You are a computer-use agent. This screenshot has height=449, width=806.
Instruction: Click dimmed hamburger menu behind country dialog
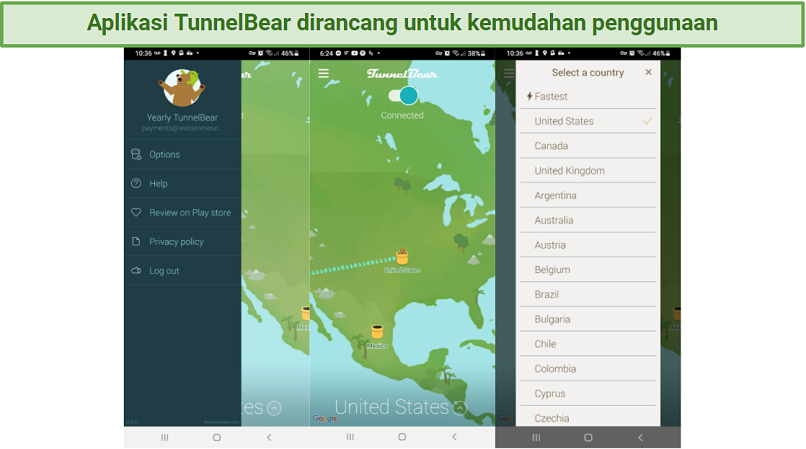[509, 74]
